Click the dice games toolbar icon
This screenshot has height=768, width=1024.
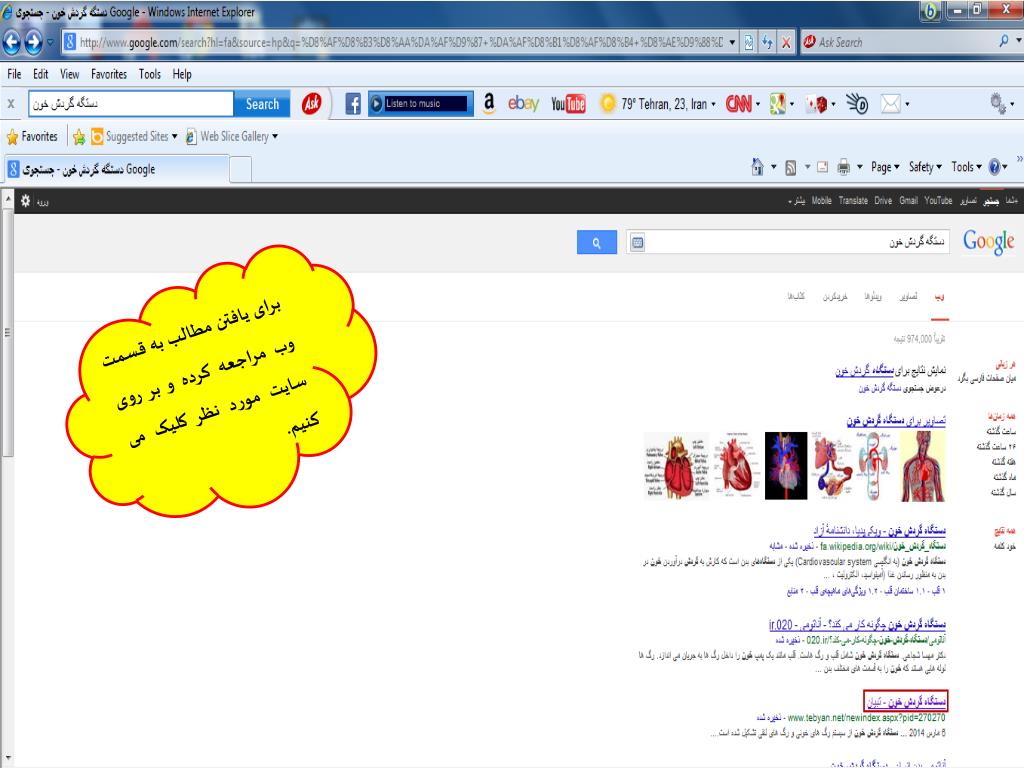click(816, 104)
